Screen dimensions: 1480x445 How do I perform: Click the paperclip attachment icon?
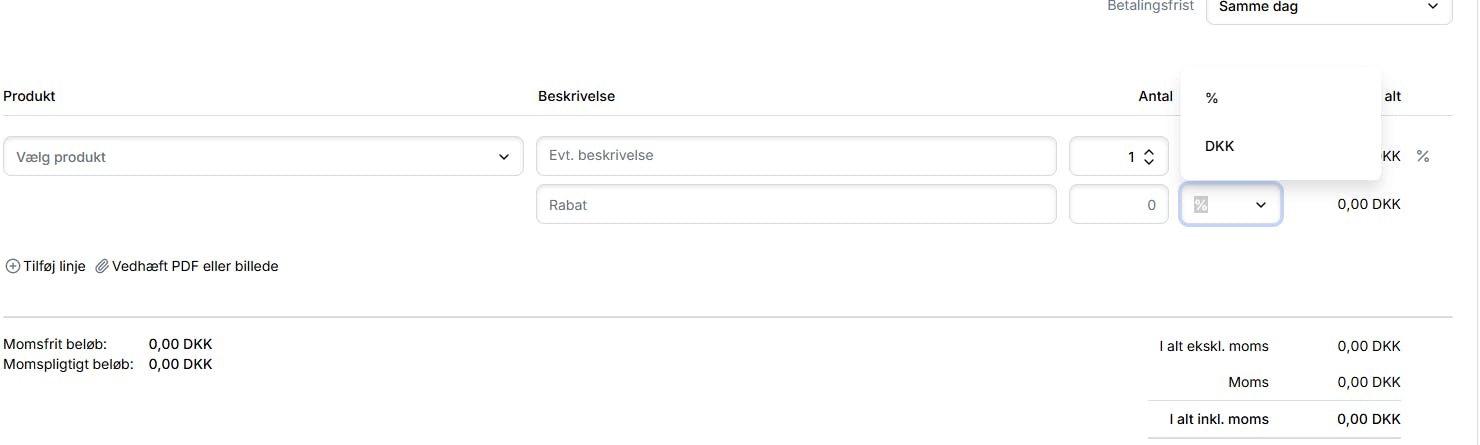[x=102, y=267]
